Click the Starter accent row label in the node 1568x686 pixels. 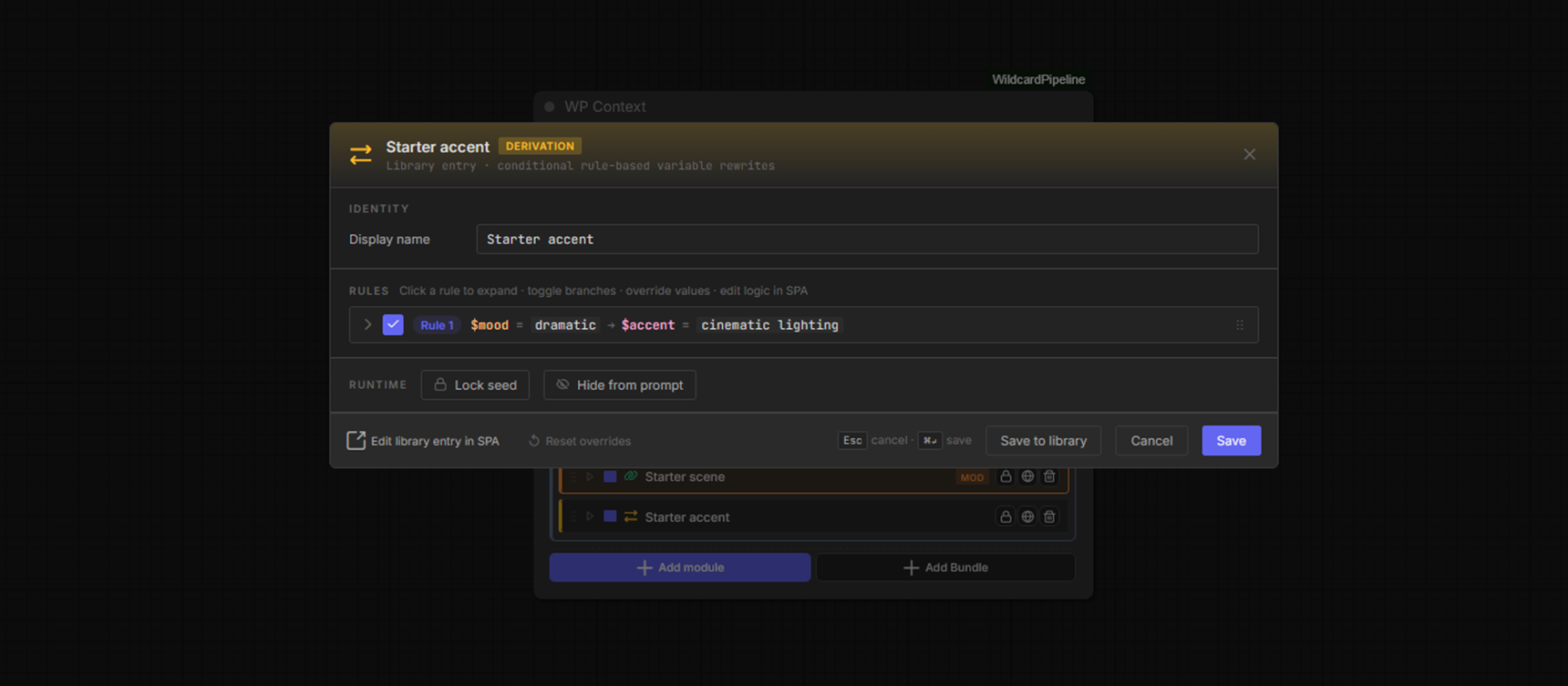(687, 517)
